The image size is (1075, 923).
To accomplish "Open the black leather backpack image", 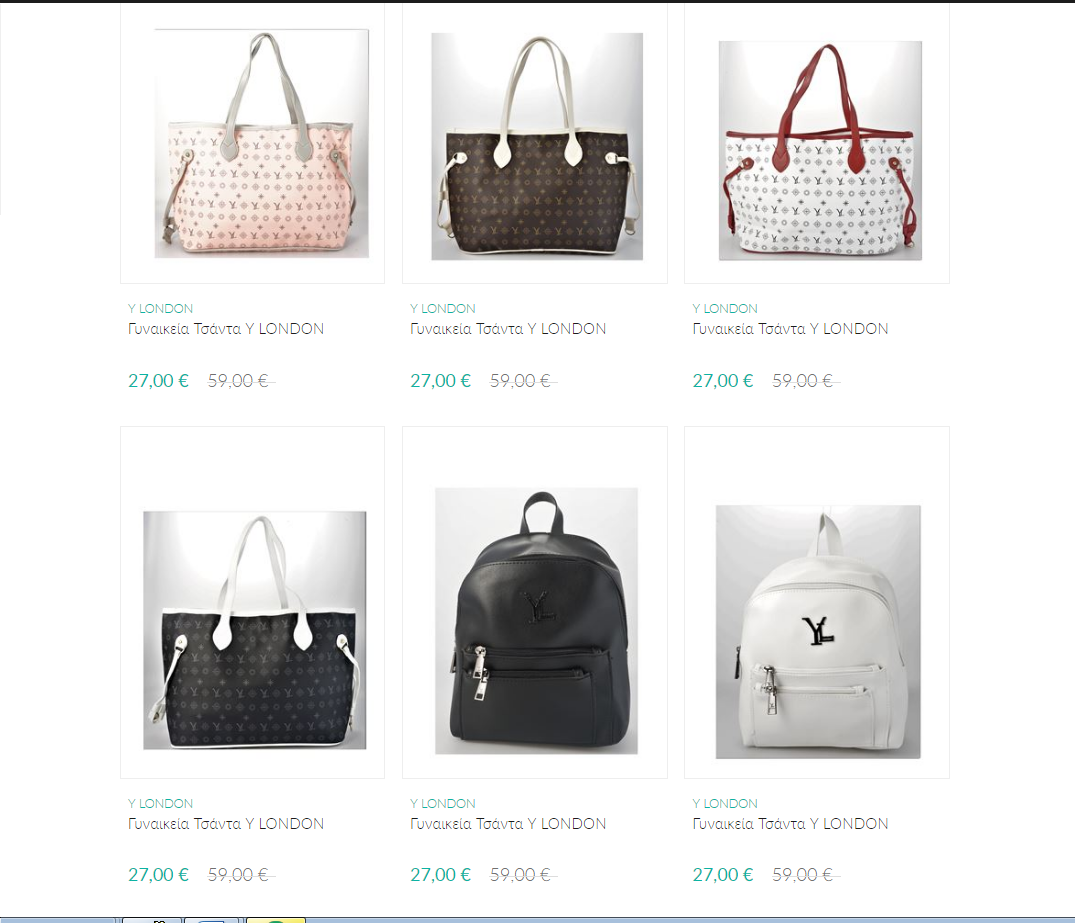I will click(536, 621).
